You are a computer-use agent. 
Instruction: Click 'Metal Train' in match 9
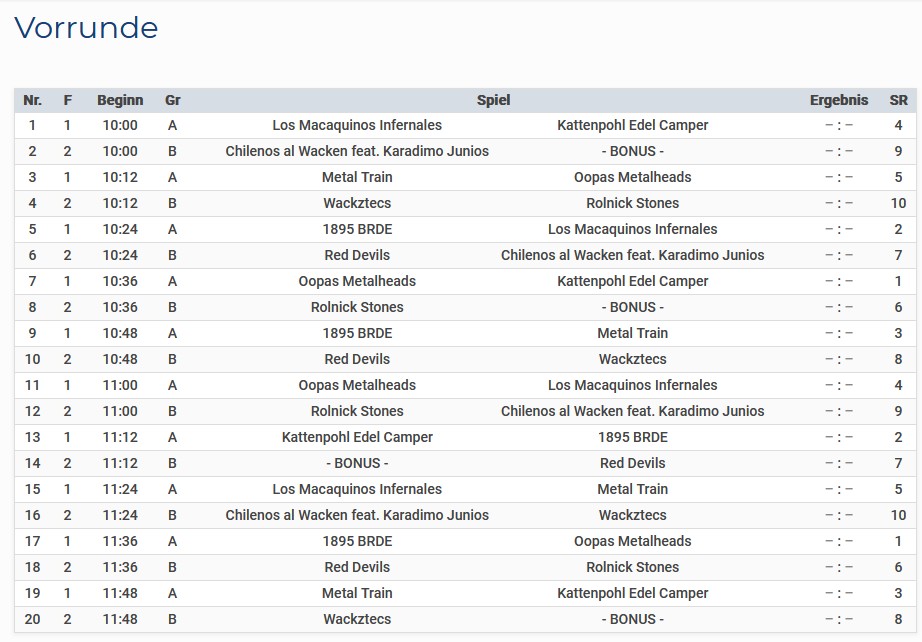(633, 333)
